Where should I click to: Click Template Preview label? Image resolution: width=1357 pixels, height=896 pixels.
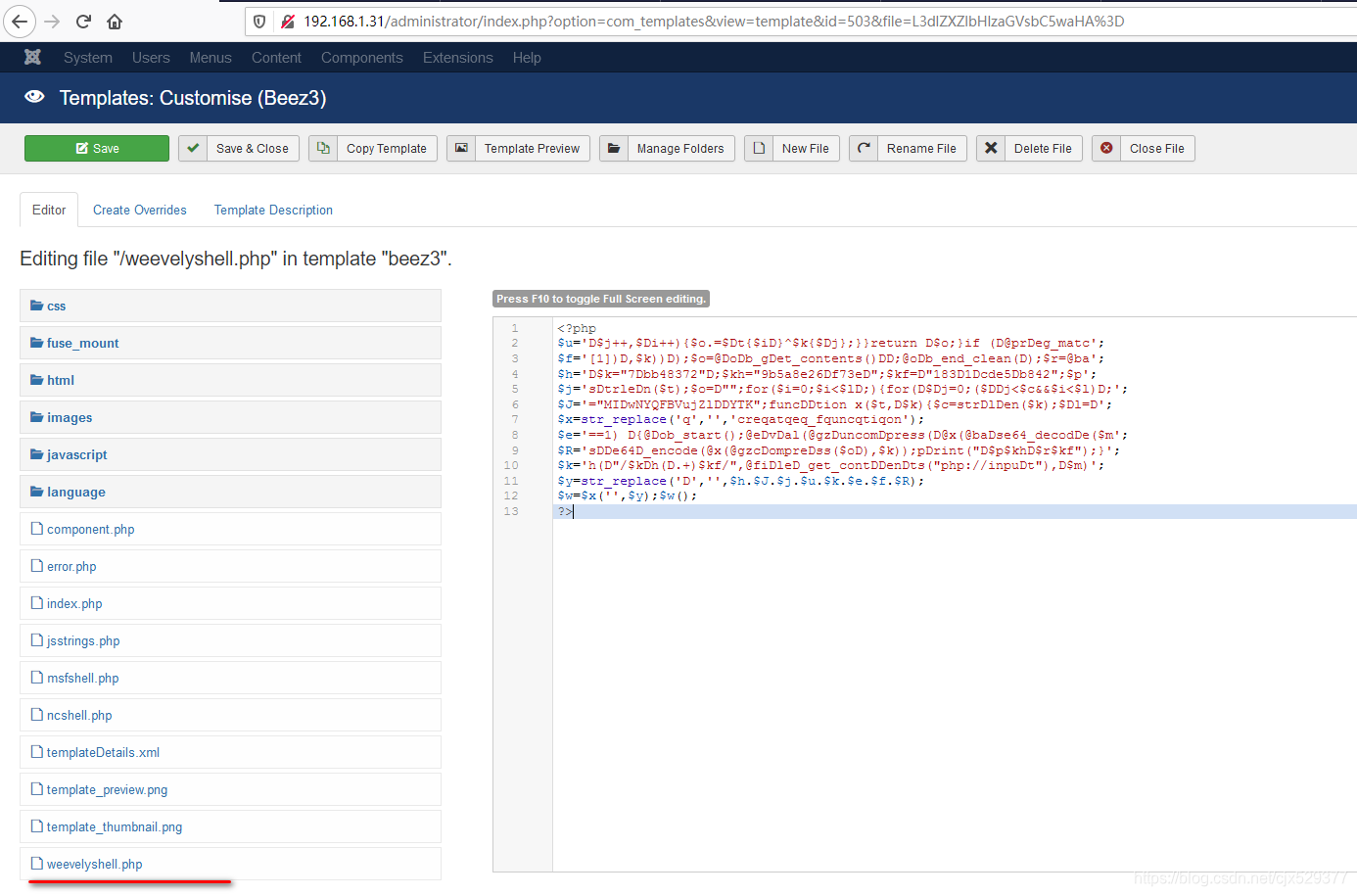[532, 149]
